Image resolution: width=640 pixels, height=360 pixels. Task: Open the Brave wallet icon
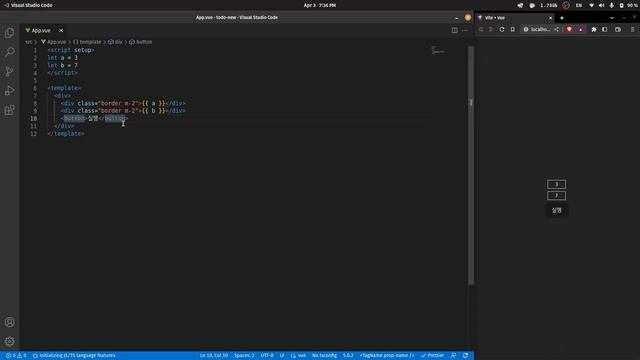618,29
